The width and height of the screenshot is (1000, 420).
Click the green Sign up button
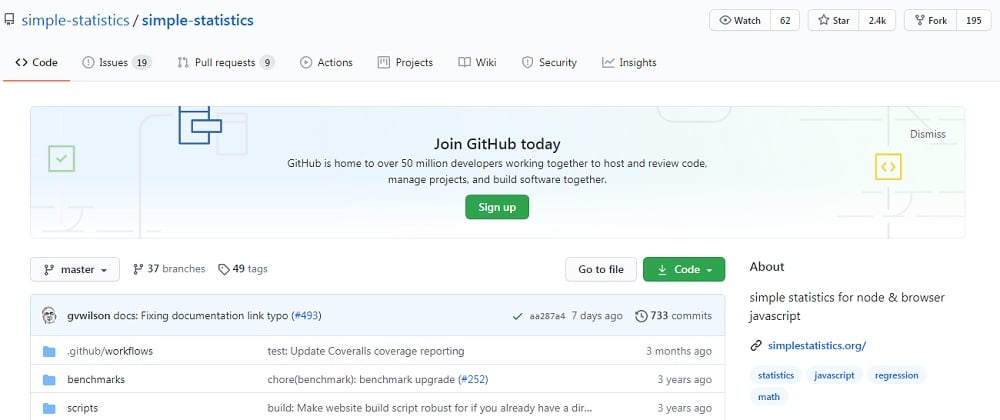(x=497, y=207)
